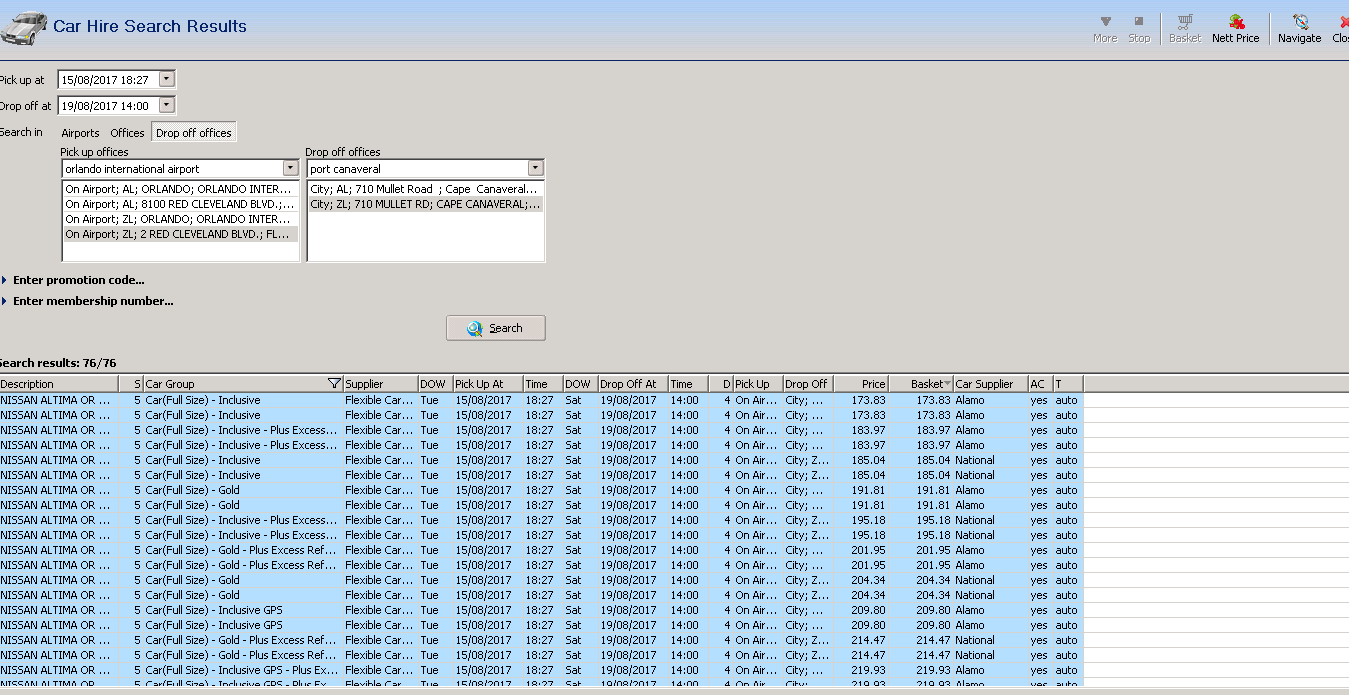Screen dimensions: 1349x695
Task: Sort by Description column header
Action: (59, 384)
